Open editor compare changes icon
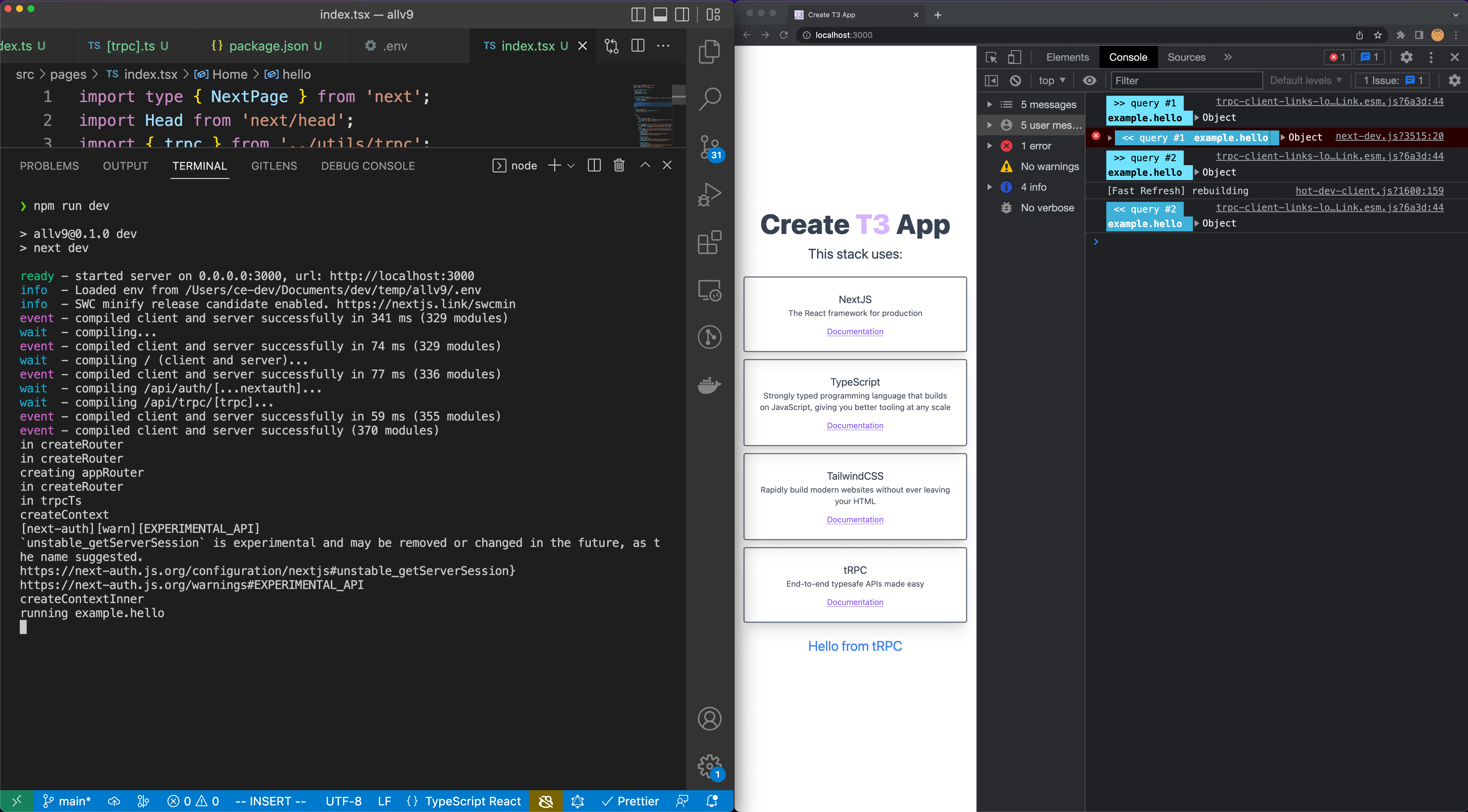The height and width of the screenshot is (812, 1468). 612,46
